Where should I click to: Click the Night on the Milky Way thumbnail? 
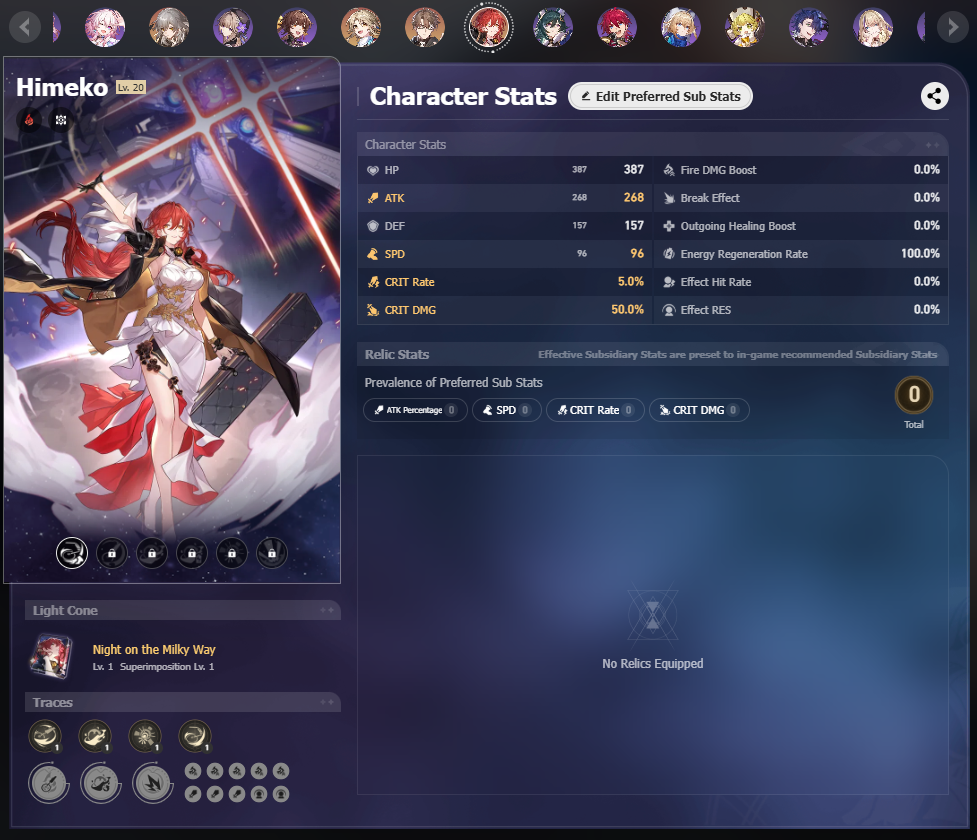[51, 656]
